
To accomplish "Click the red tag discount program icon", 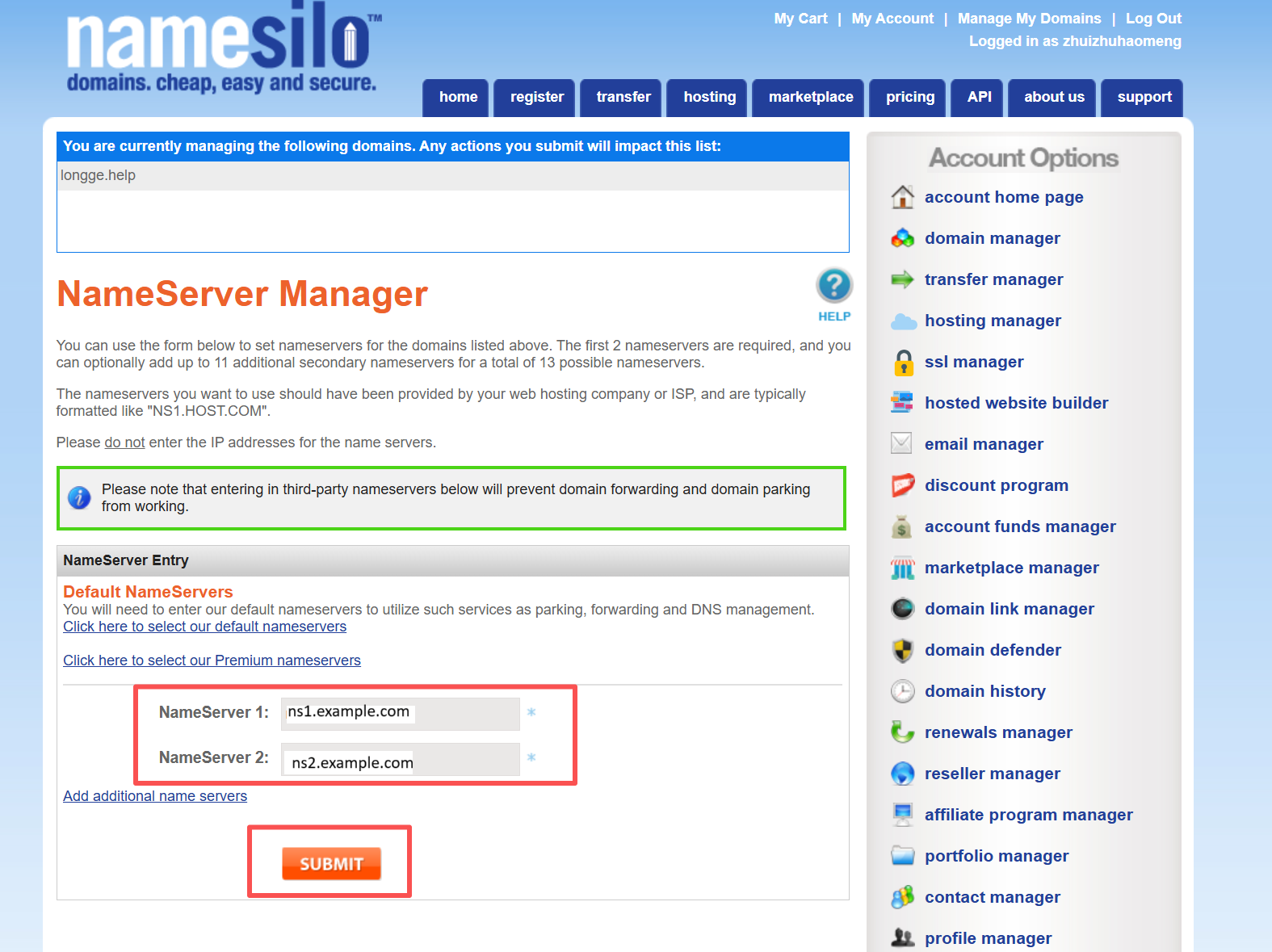I will pyautogui.click(x=903, y=485).
